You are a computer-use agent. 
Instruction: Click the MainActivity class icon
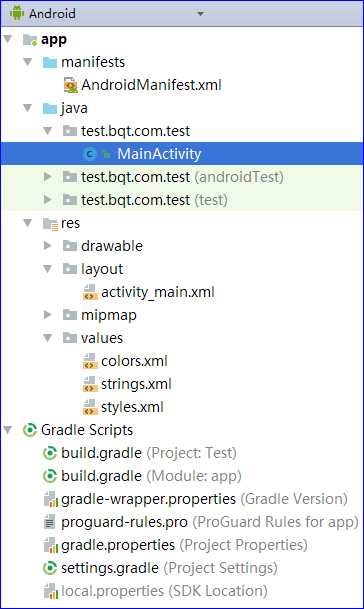(x=90, y=154)
